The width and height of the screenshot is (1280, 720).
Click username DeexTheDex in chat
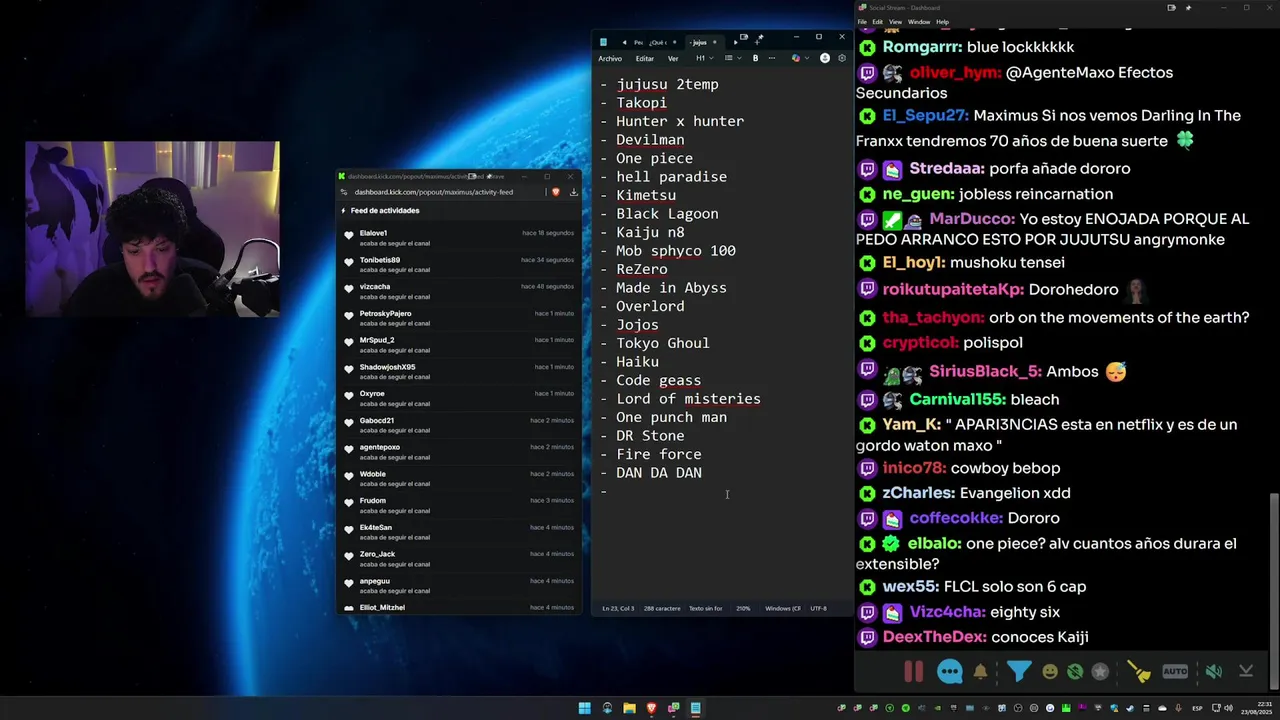935,637
